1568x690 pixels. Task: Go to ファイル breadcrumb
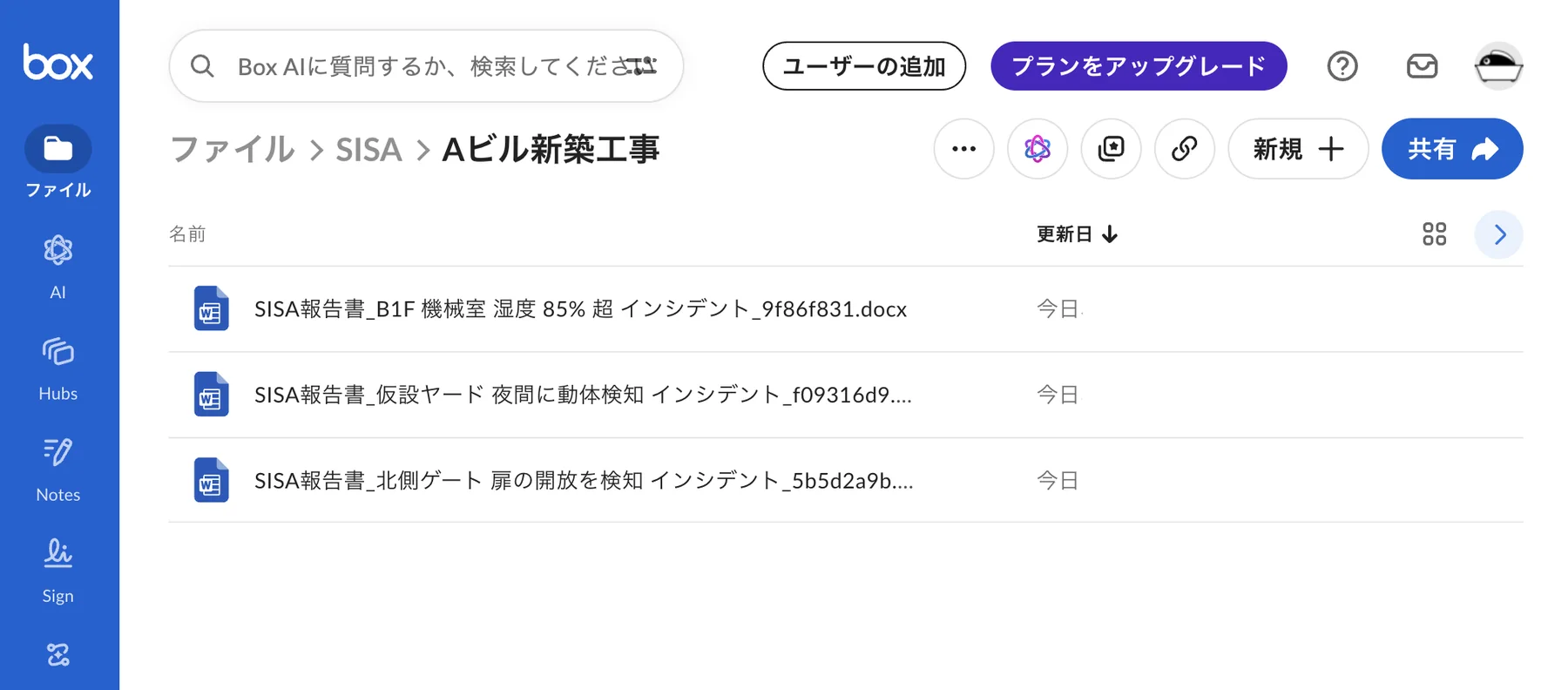pos(233,150)
